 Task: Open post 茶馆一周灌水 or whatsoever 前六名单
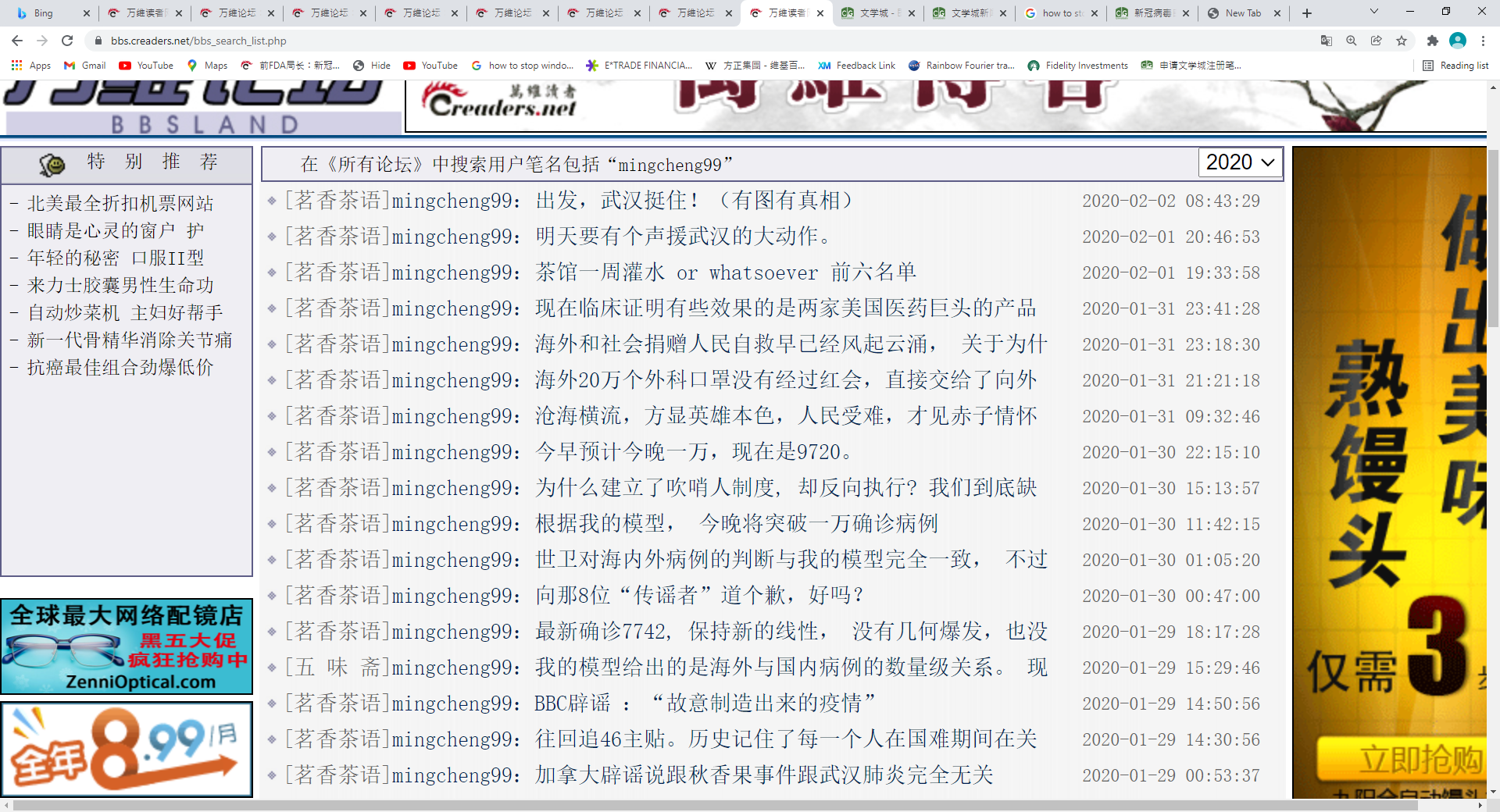[726, 272]
